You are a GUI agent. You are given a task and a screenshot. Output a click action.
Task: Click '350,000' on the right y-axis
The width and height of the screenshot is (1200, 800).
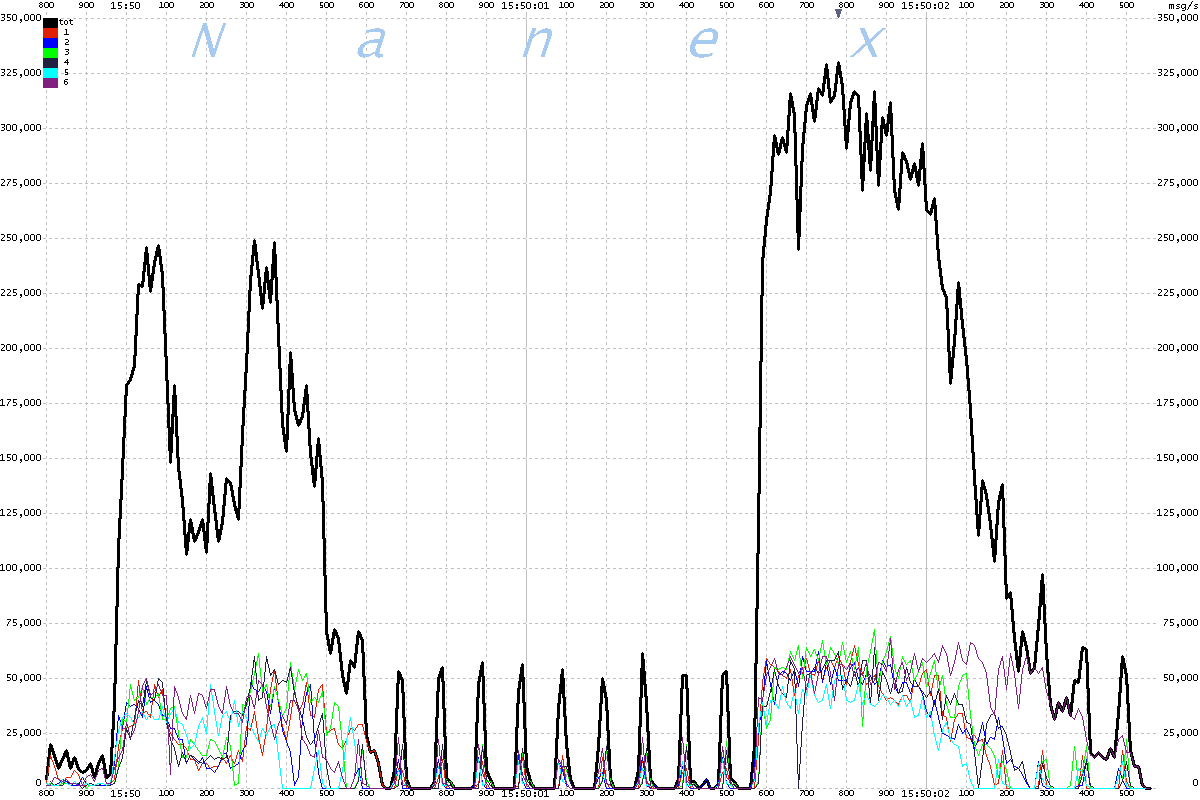1177,18
